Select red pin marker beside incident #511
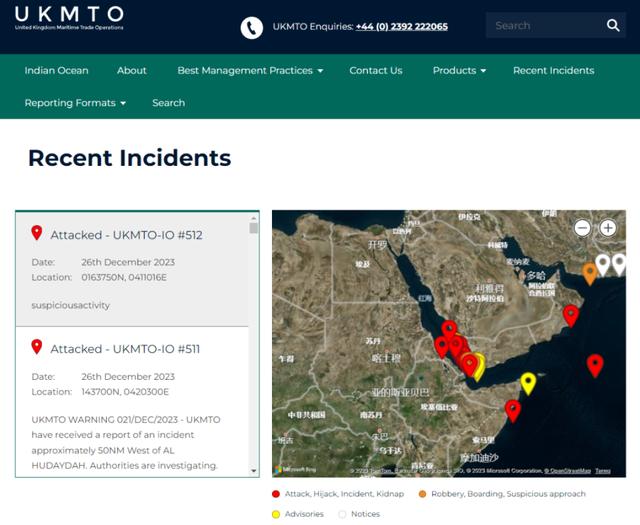The width and height of the screenshot is (640, 525). coord(37,347)
